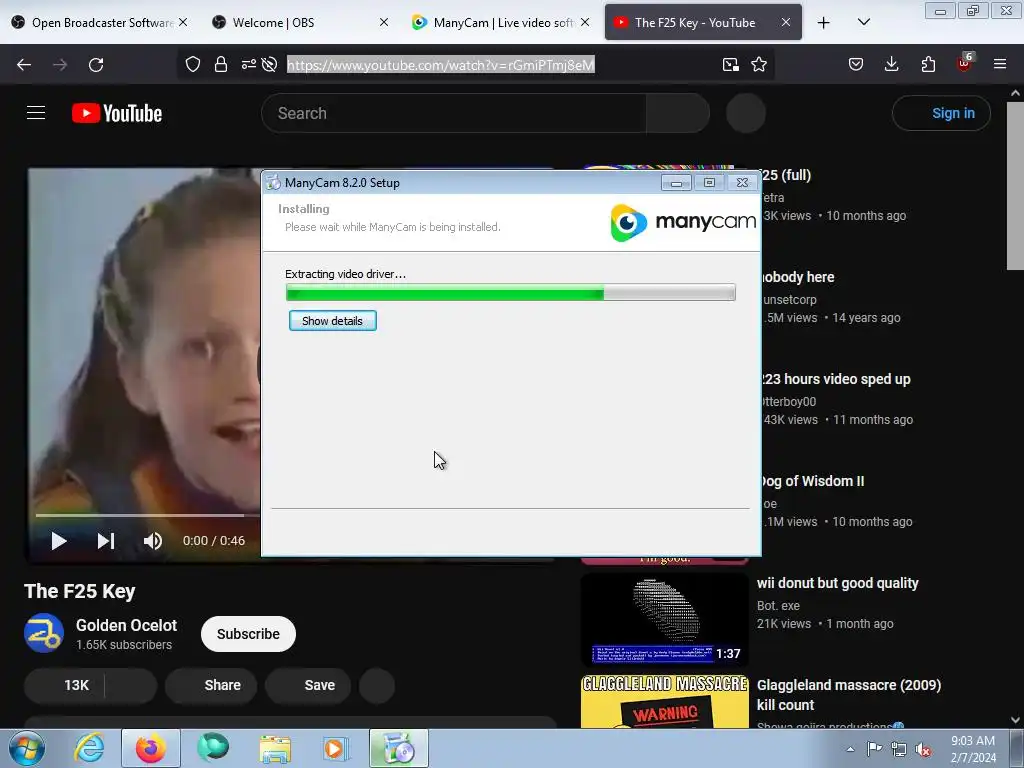
Task: Switch to the Open Broadcaster Software tab
Action: [100, 23]
